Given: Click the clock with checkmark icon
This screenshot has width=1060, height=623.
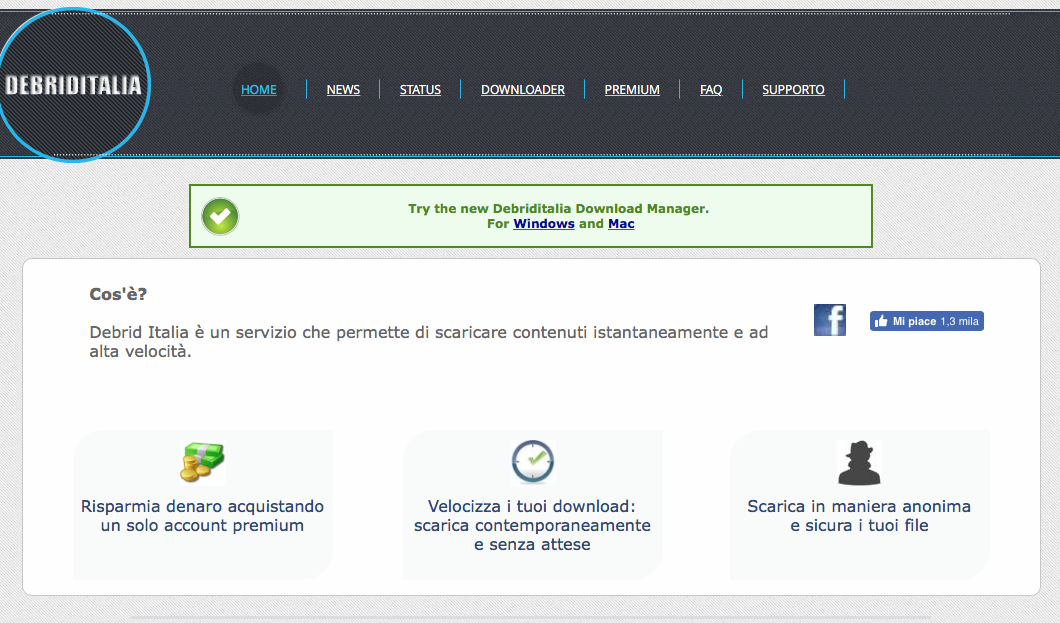Looking at the screenshot, I should [x=533, y=462].
